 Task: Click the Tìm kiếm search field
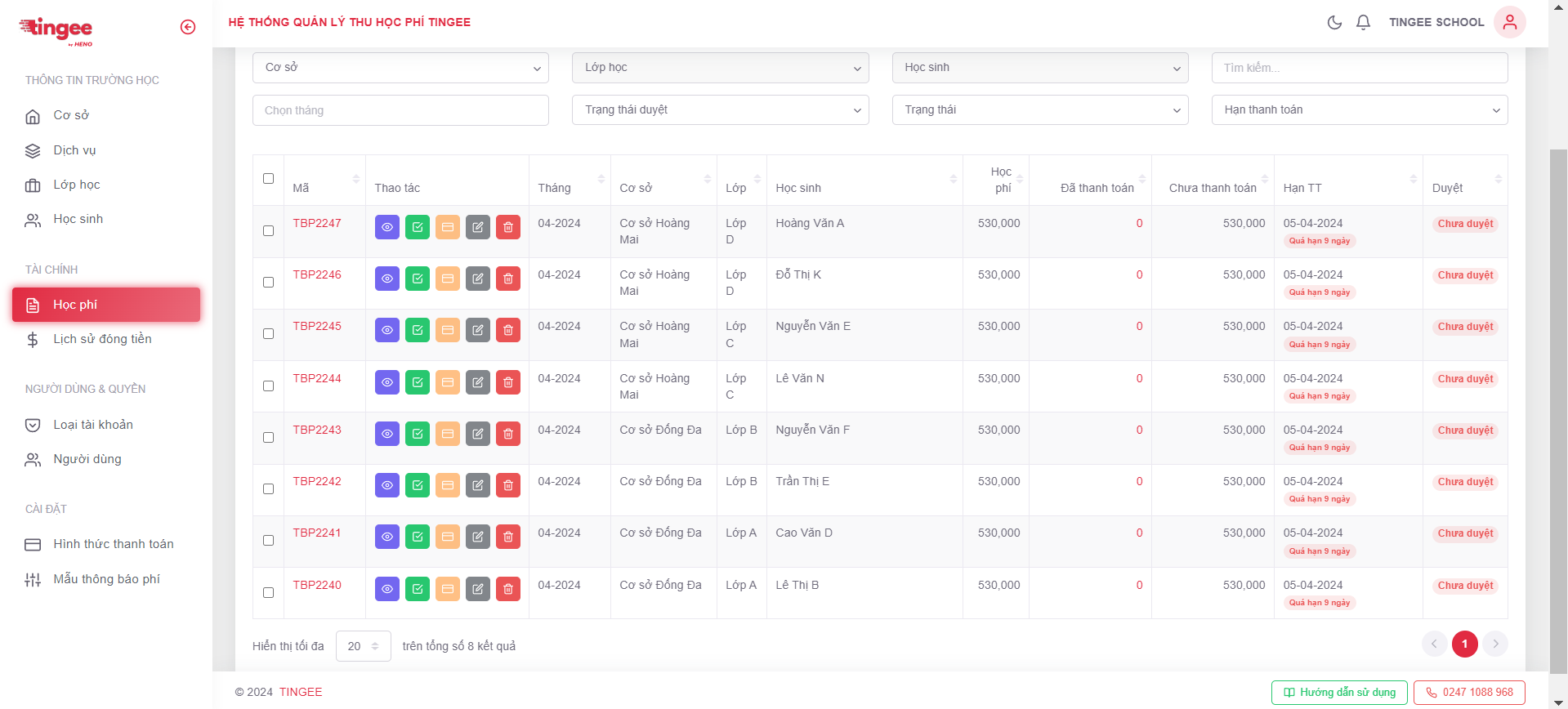pyautogui.click(x=1359, y=68)
